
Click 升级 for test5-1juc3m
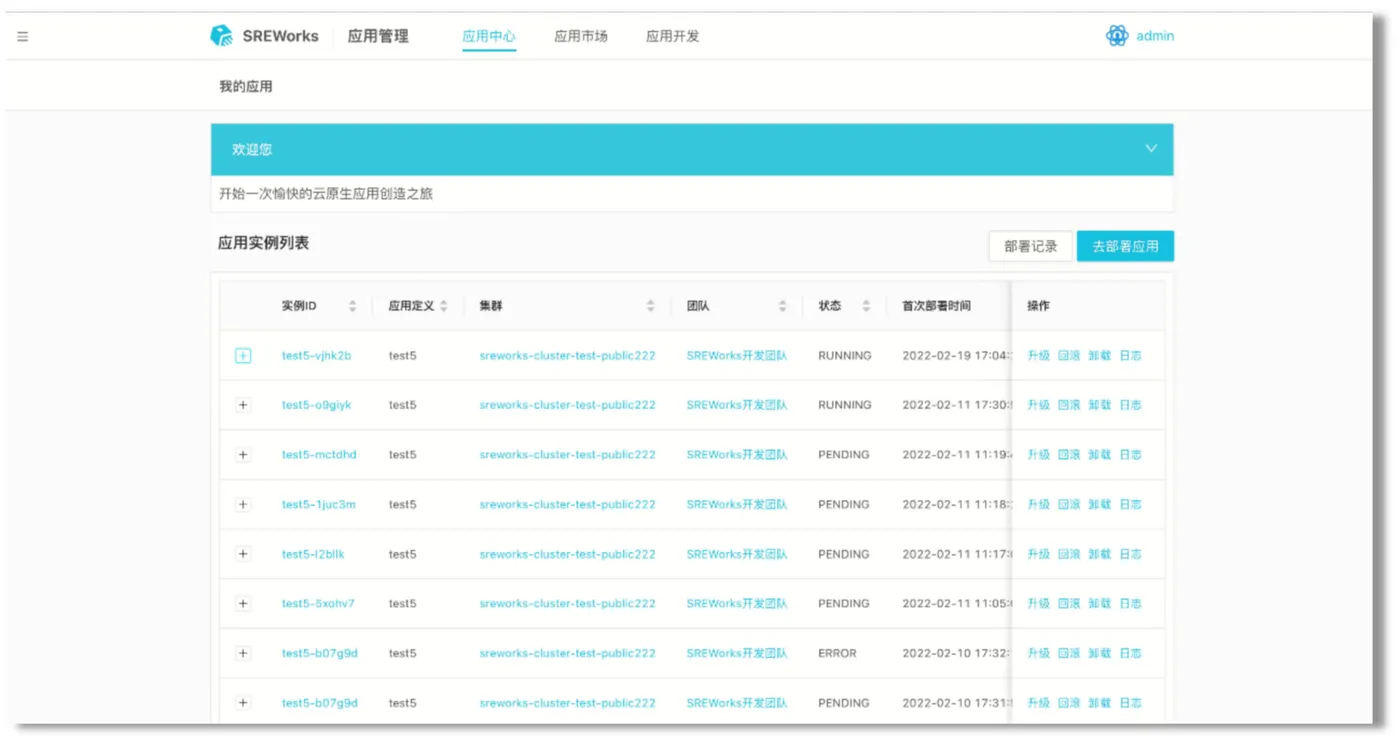1038,505
